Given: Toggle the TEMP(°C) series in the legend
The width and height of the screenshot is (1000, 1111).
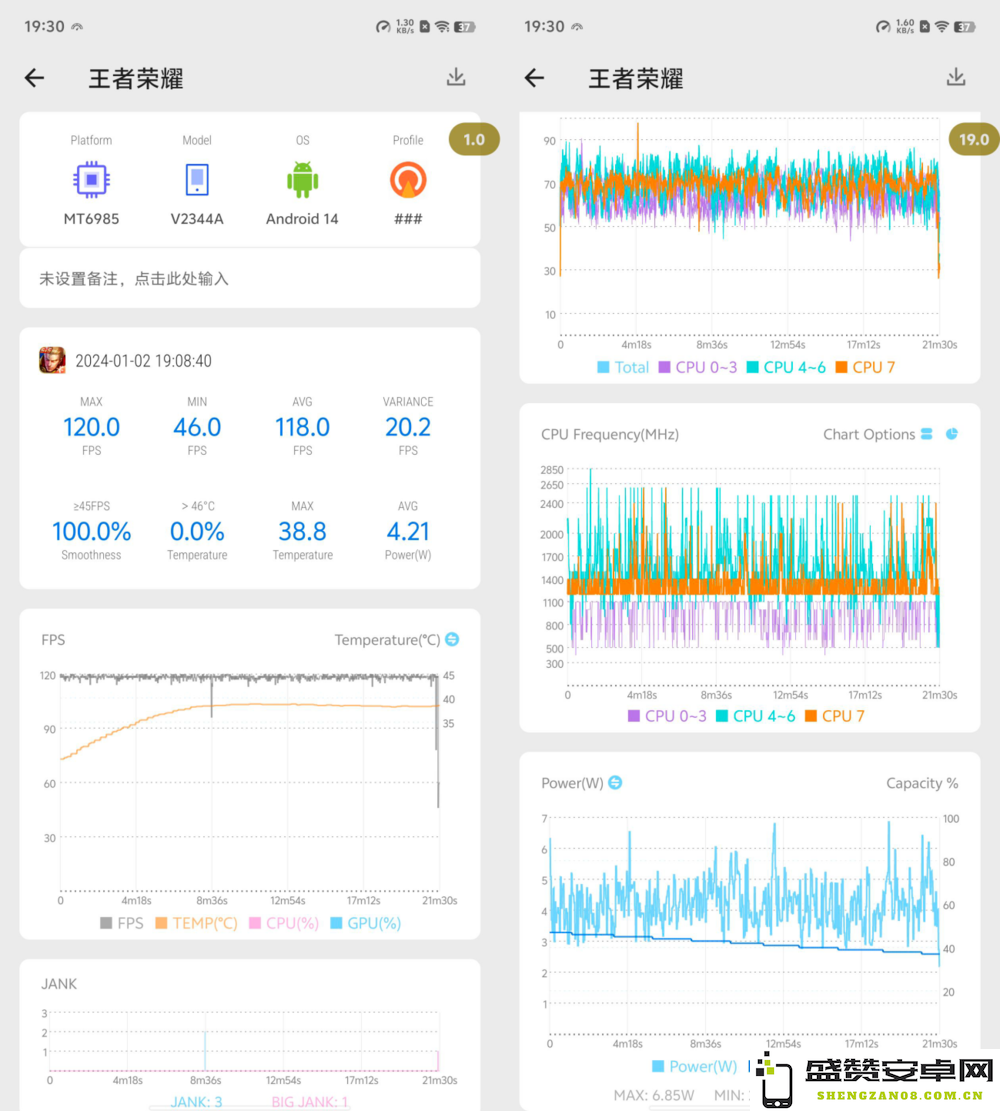Looking at the screenshot, I should [x=196, y=923].
